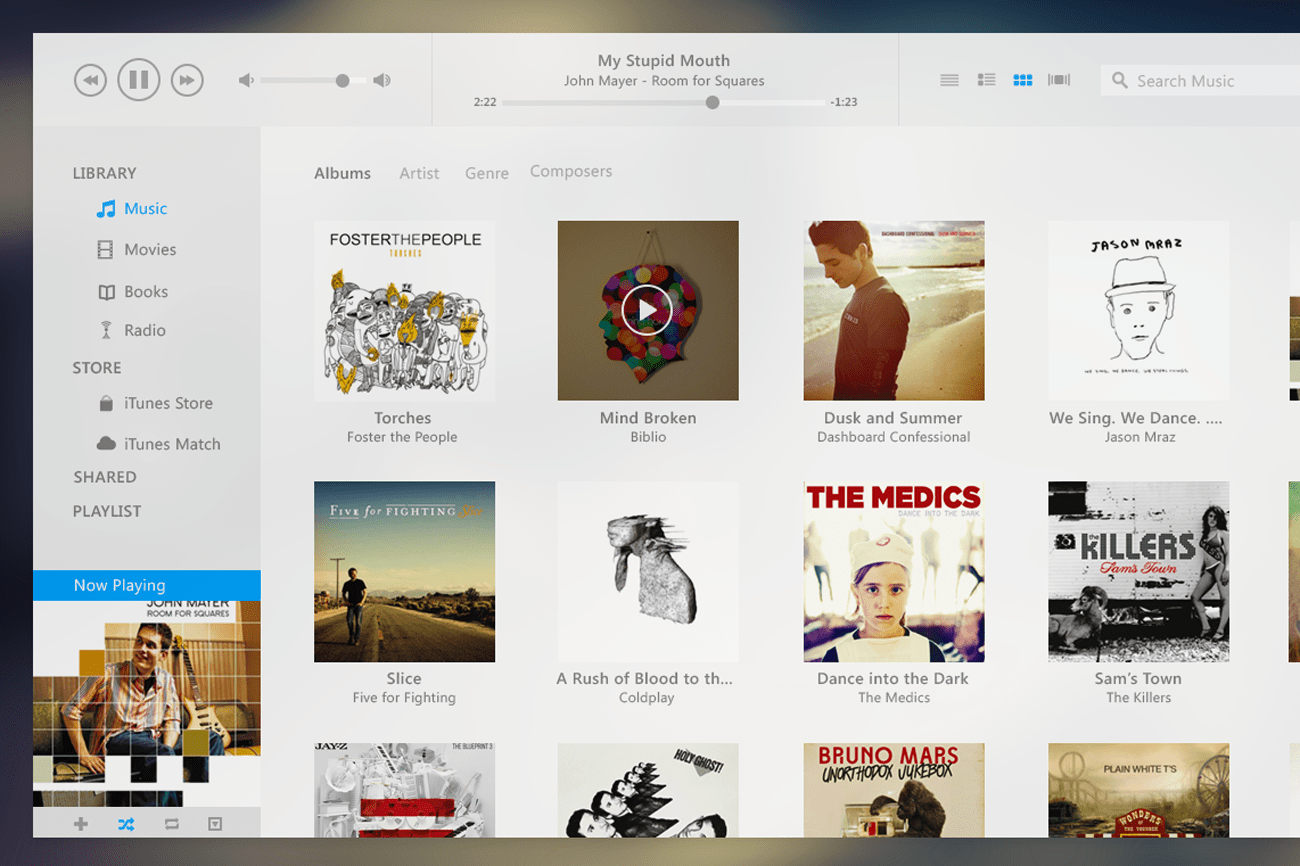This screenshot has width=1300, height=866.
Task: Click the song progress bar knob
Action: [x=712, y=102]
